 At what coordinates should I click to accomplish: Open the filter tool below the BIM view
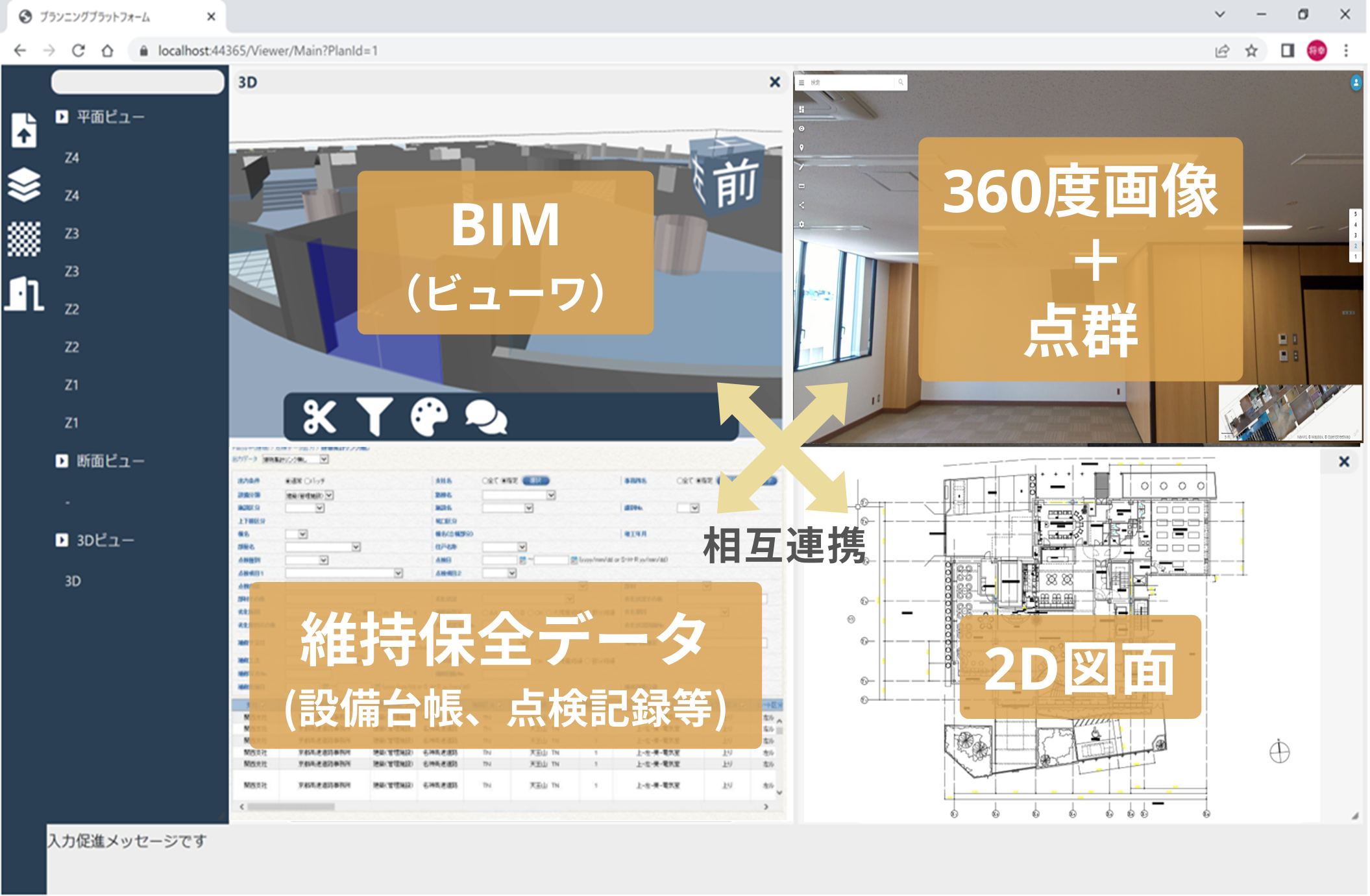(x=375, y=415)
